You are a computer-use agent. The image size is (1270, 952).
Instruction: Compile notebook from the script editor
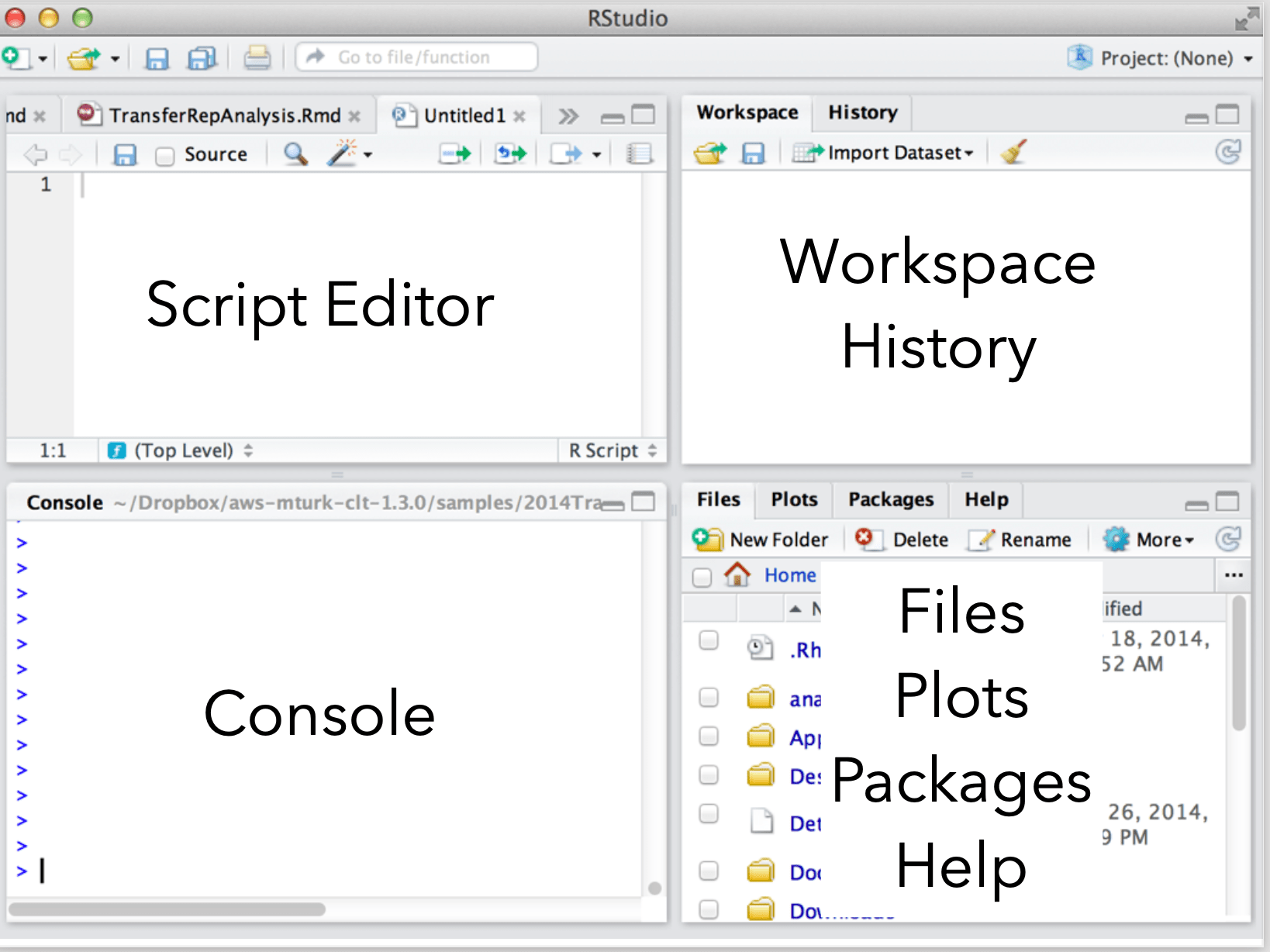point(639,153)
